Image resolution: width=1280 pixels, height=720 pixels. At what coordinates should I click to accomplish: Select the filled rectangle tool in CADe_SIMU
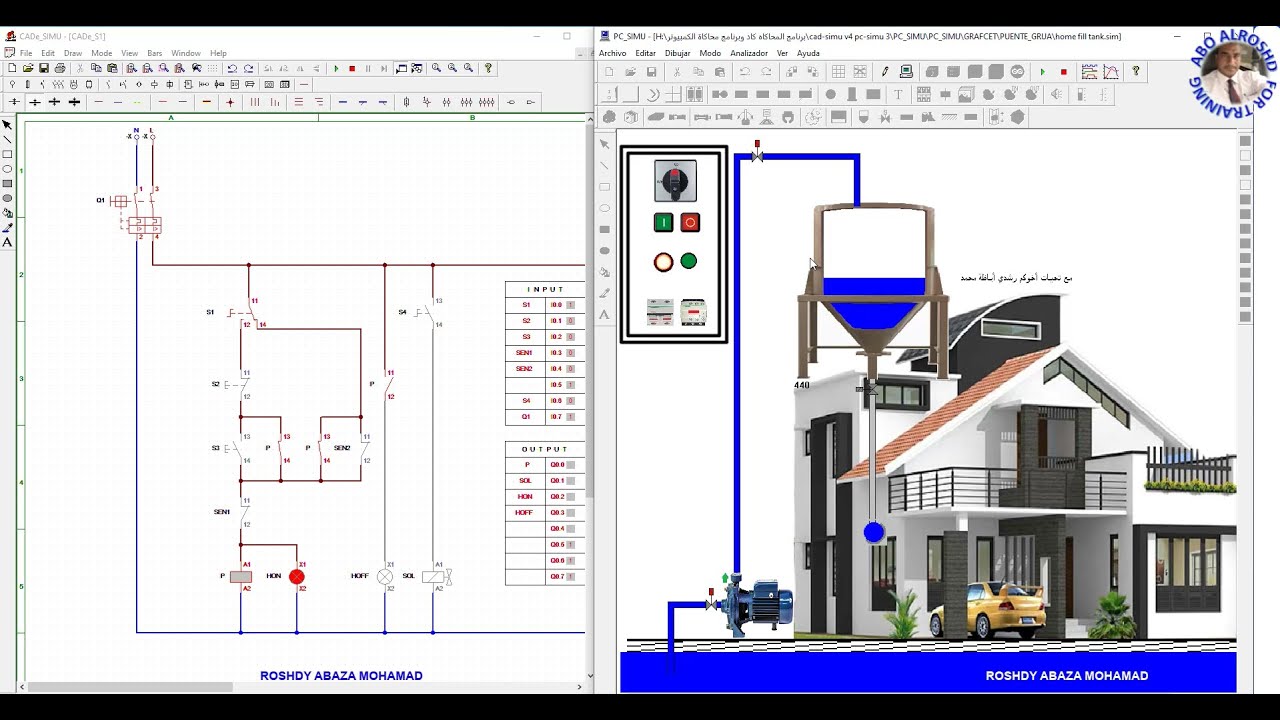(7, 184)
